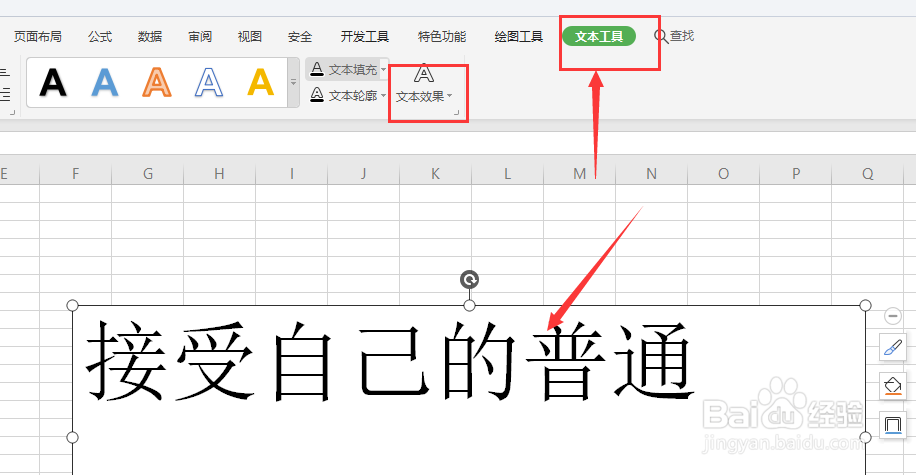Click the left-middle handle of text box
Viewport: 916px width, 475px height.
point(72,437)
